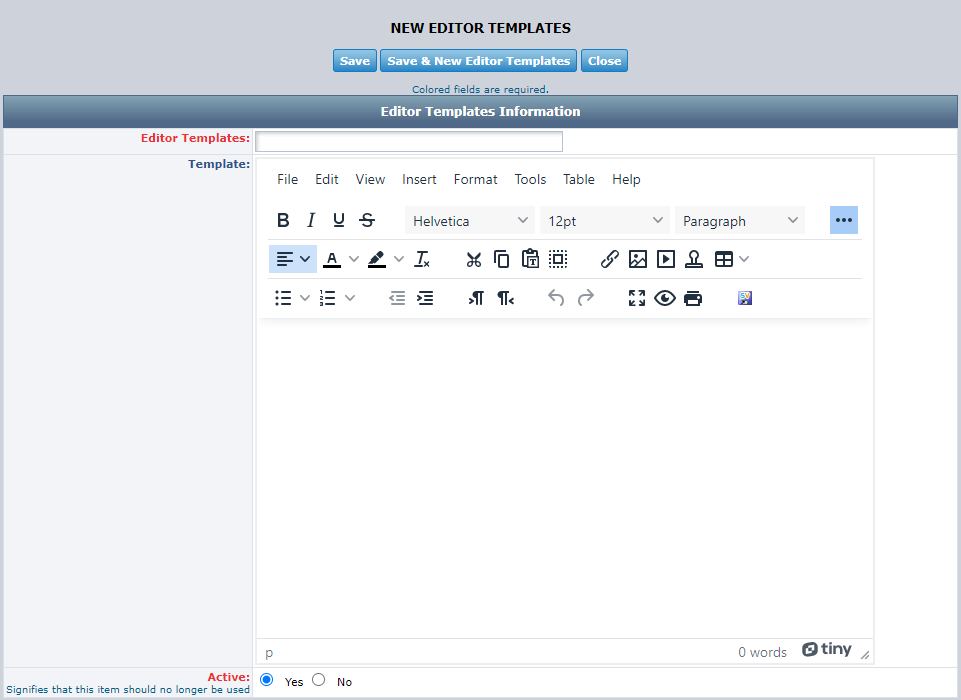961x700 pixels.
Task: Increase indent of the paragraph
Action: coord(425,299)
